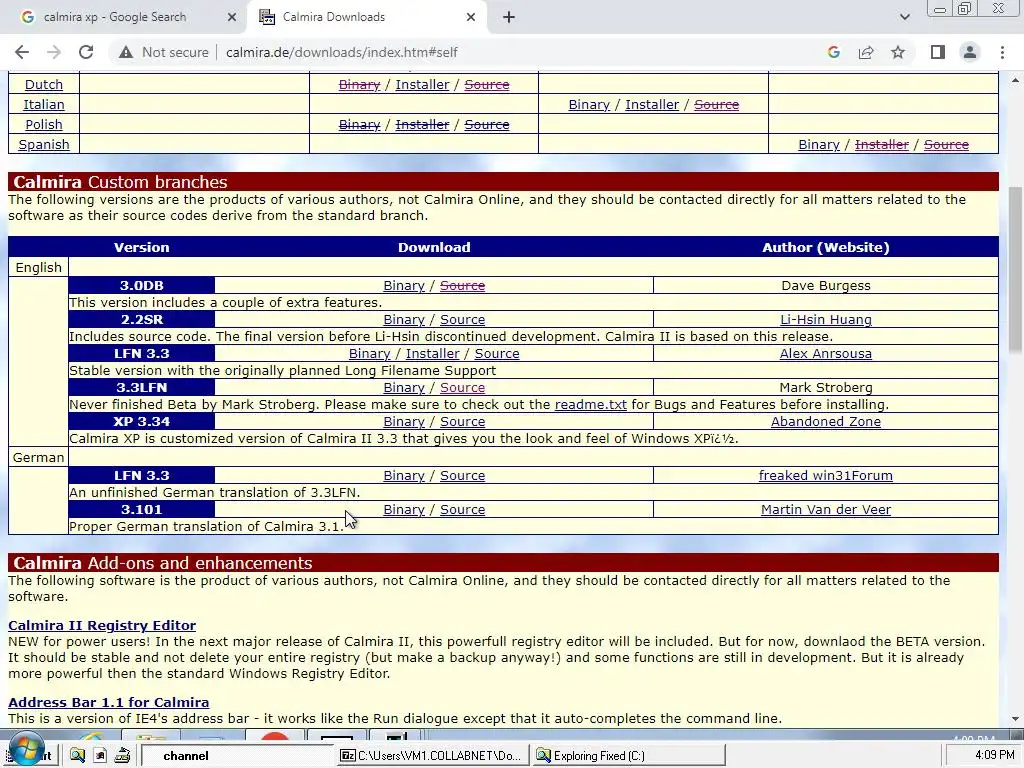Bookmark this page with the star icon

898,52
